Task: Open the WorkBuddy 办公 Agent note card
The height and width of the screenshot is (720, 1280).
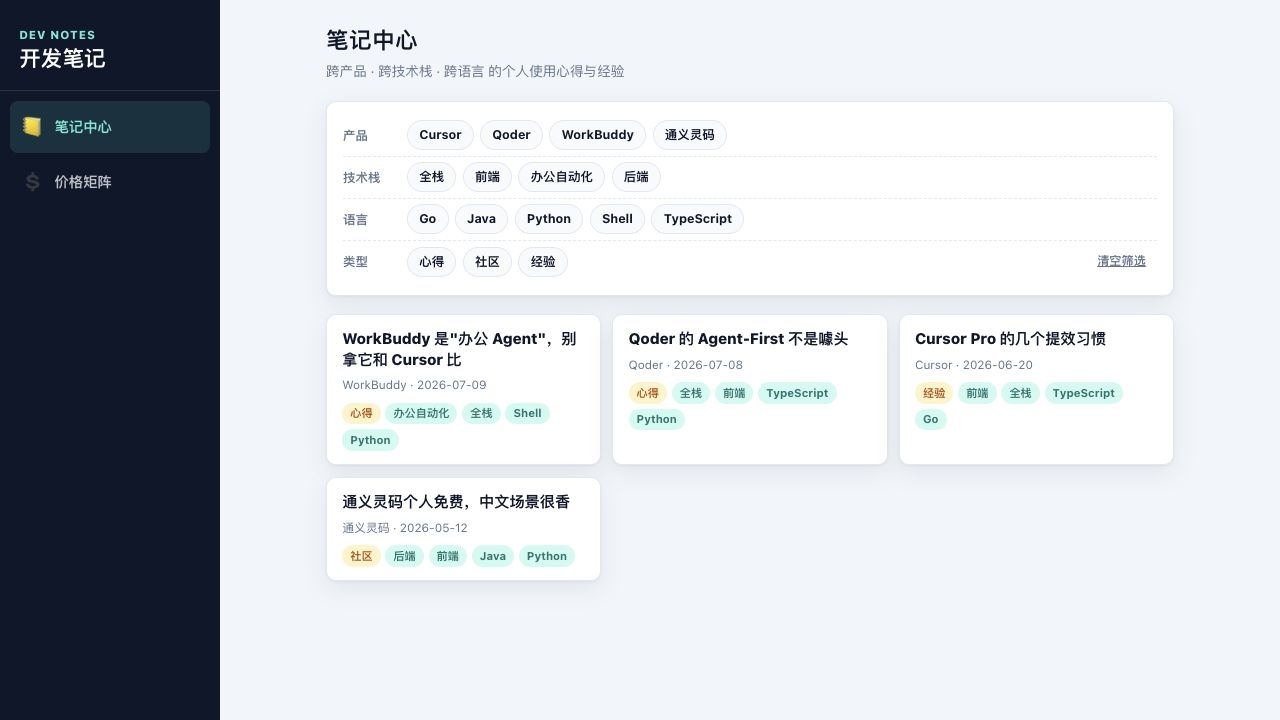Action: point(463,390)
